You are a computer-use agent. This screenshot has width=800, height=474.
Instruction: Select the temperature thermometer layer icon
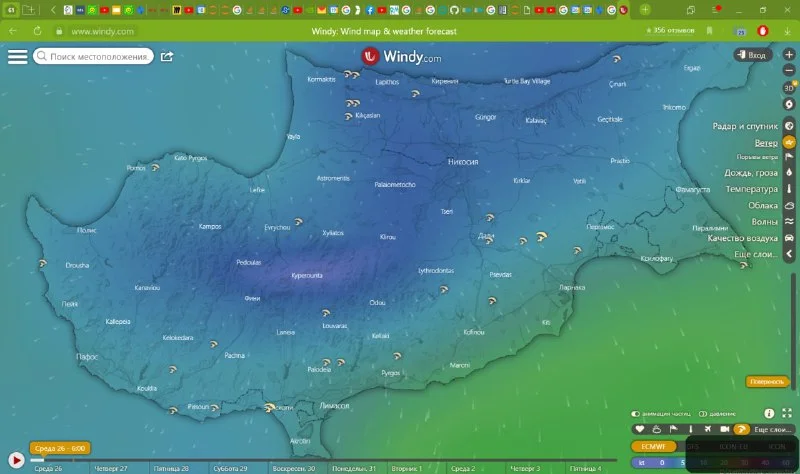[x=789, y=189]
